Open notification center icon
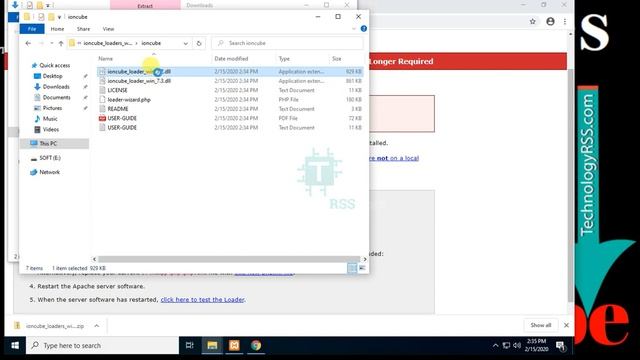The image size is (640, 360). [560, 346]
